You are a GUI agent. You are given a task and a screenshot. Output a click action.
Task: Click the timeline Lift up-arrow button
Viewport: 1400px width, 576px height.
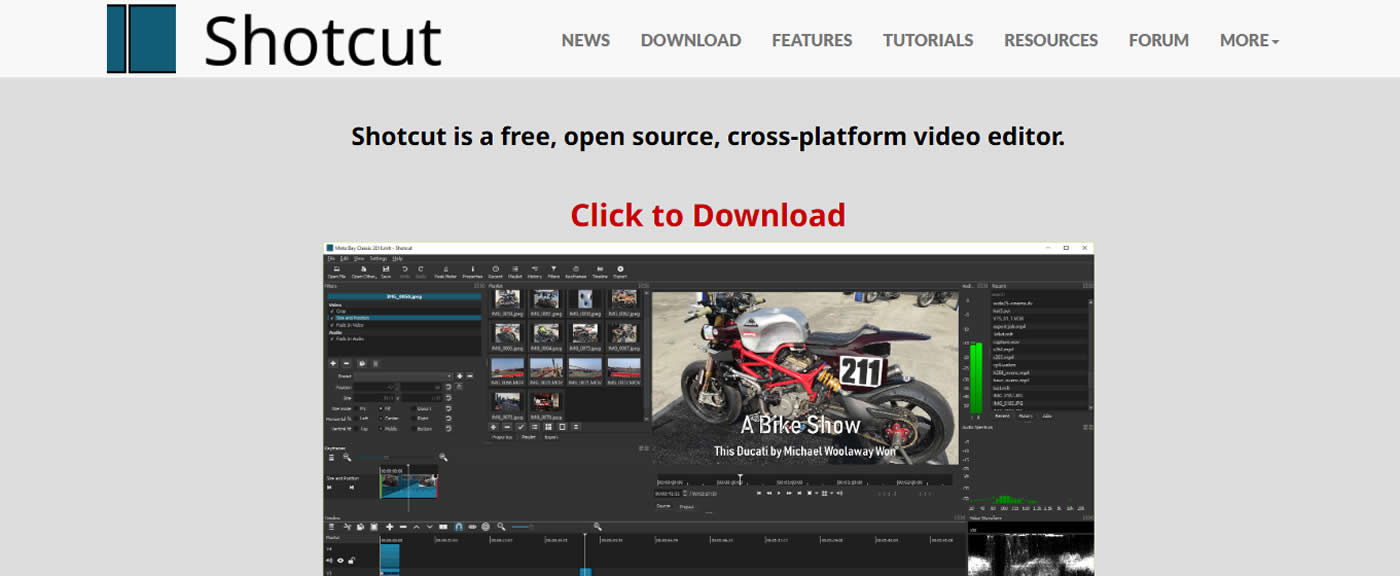coord(416,527)
